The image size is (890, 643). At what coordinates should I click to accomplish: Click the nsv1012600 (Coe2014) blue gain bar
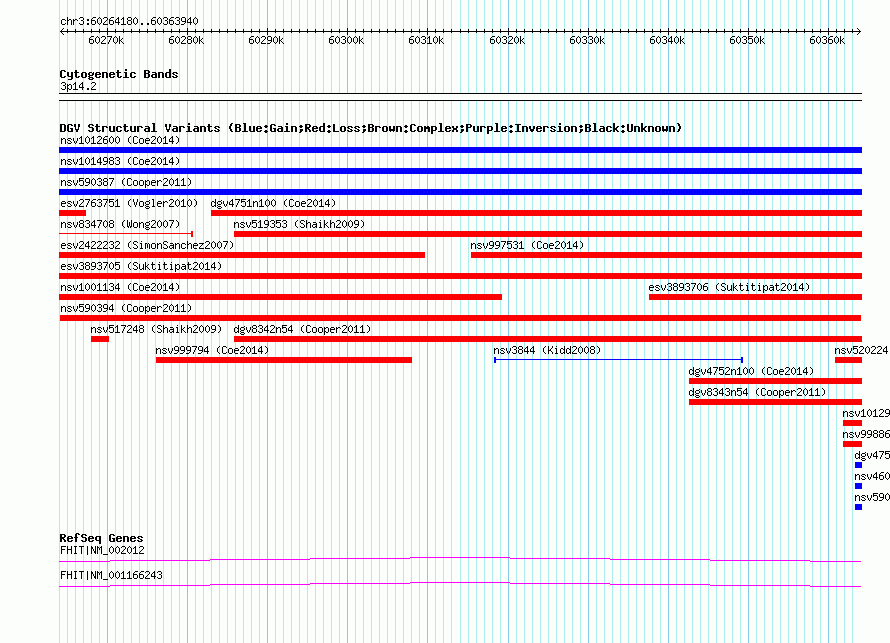coord(460,150)
